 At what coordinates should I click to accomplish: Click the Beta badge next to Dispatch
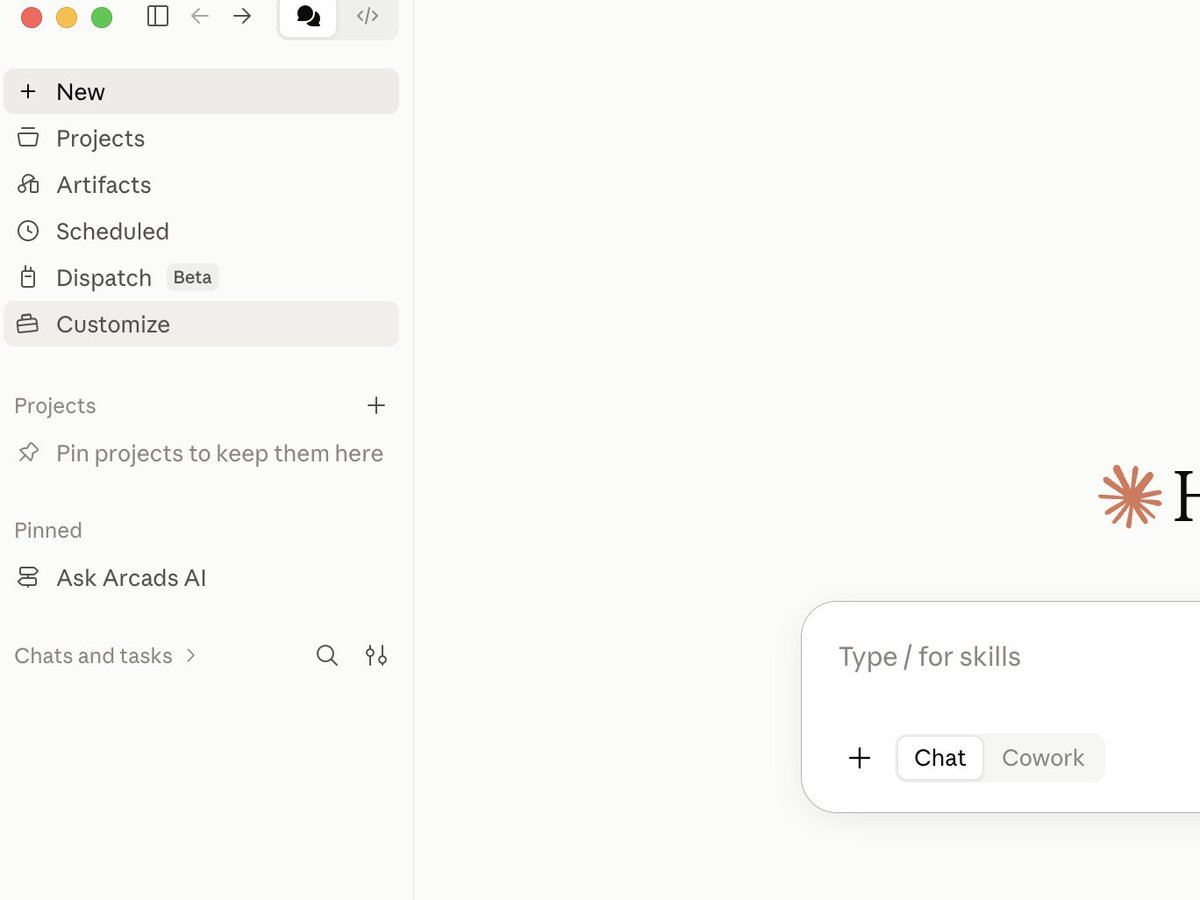tap(192, 277)
